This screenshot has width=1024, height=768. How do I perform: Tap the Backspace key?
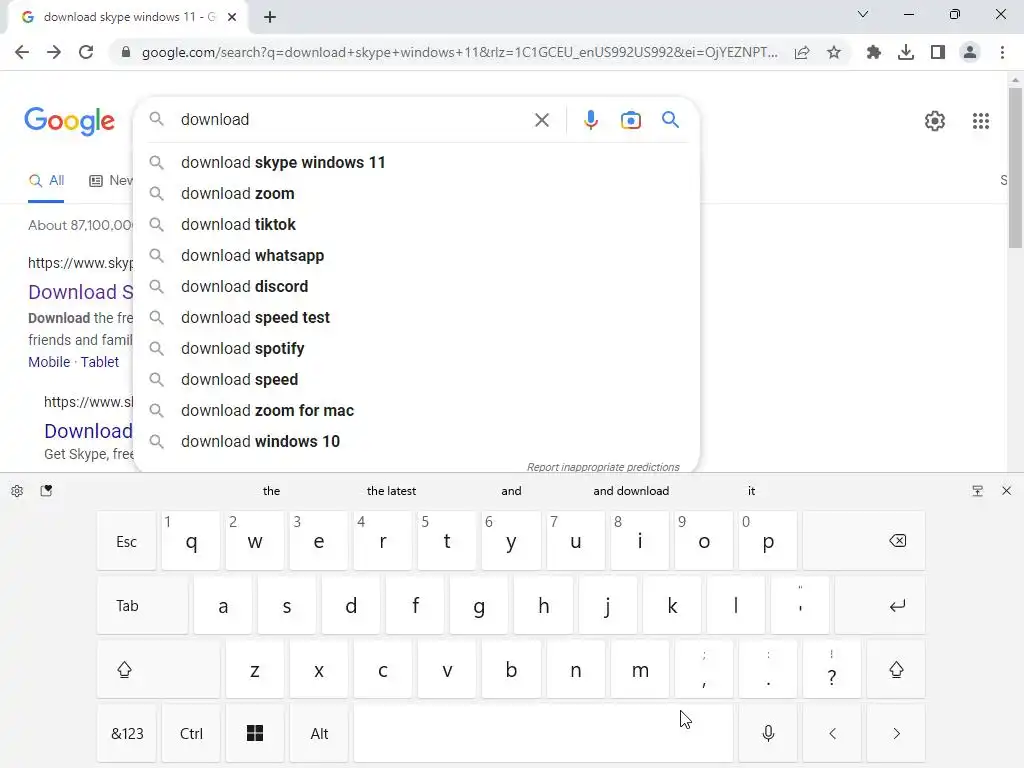(x=864, y=541)
